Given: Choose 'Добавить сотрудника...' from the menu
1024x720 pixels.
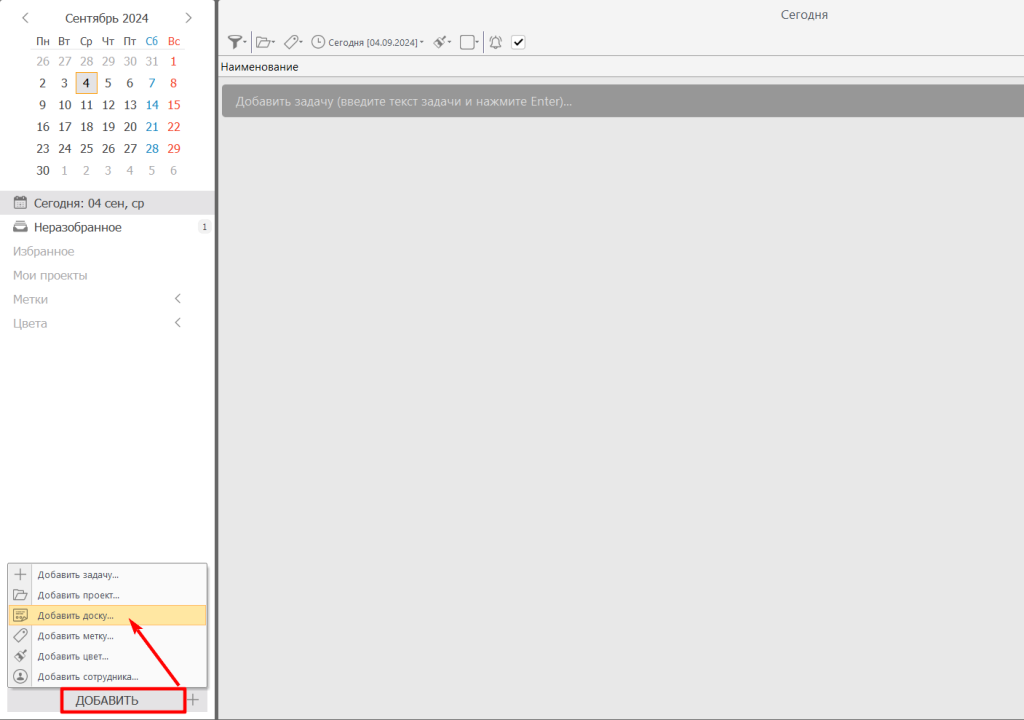Looking at the screenshot, I should (x=108, y=676).
